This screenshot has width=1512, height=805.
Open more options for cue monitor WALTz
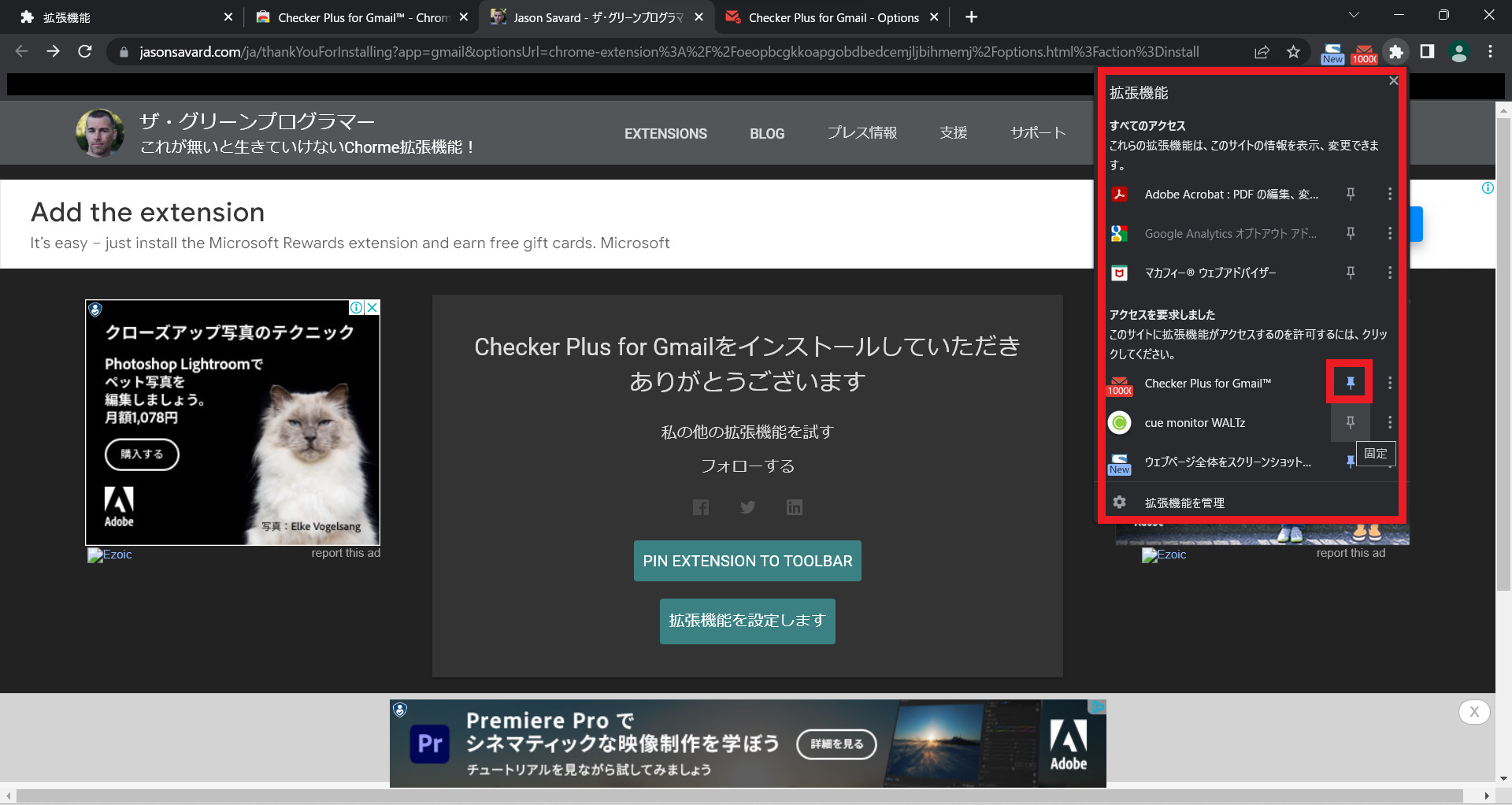pyautogui.click(x=1389, y=422)
